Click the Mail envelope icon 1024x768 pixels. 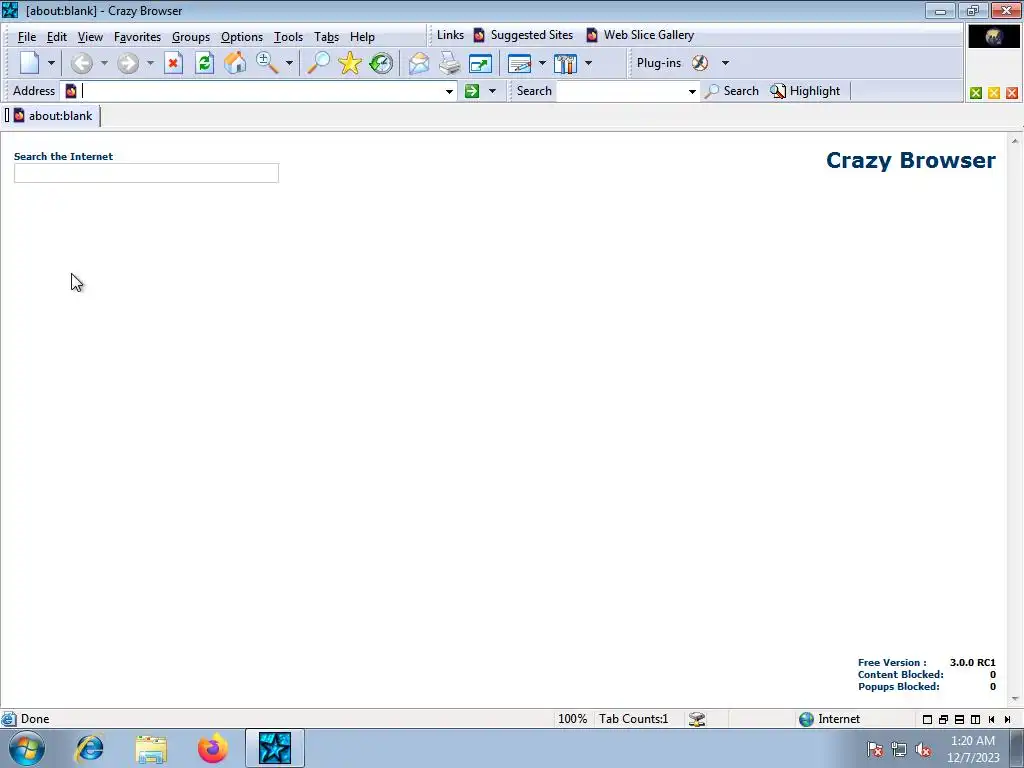coord(419,63)
